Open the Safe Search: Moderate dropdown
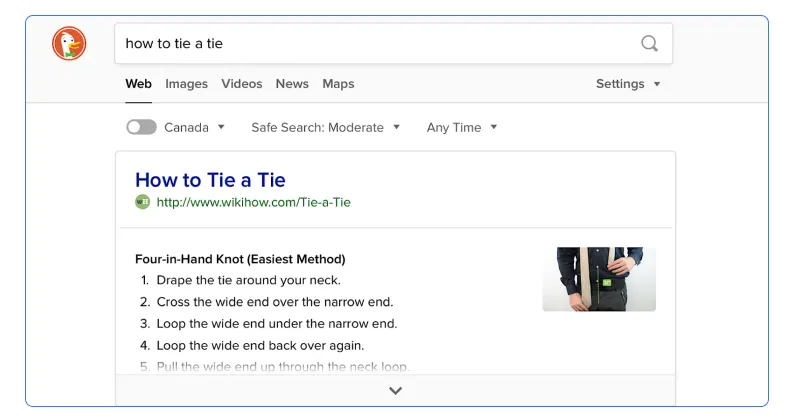The width and height of the screenshot is (800, 420). pyautogui.click(x=325, y=127)
